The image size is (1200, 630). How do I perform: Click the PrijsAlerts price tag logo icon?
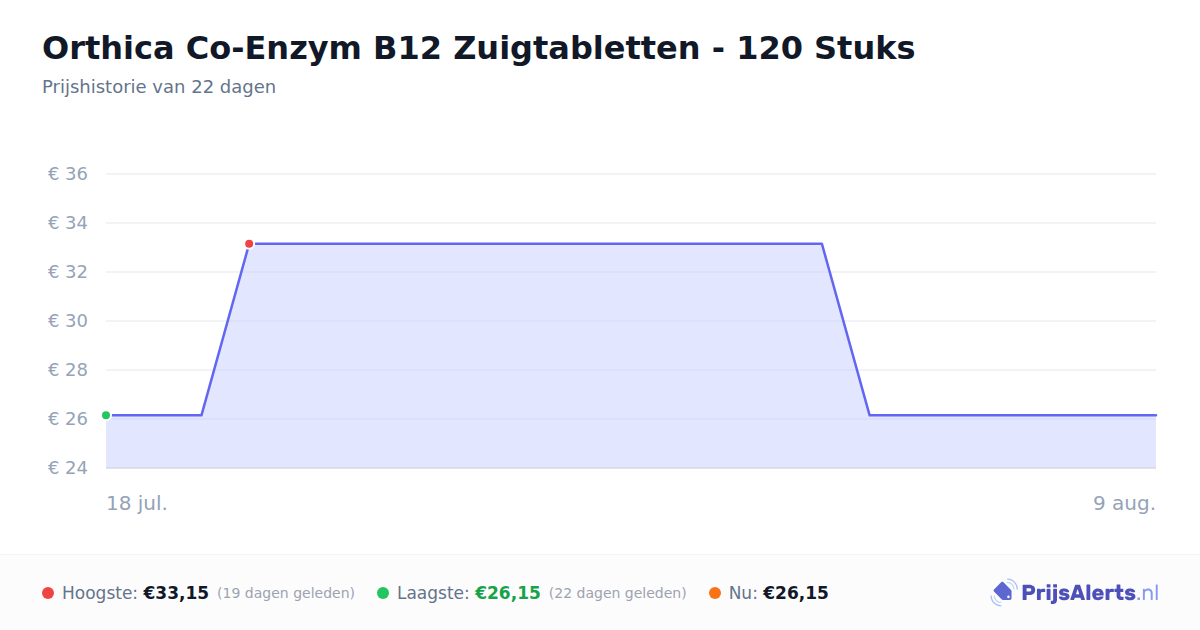click(1003, 593)
